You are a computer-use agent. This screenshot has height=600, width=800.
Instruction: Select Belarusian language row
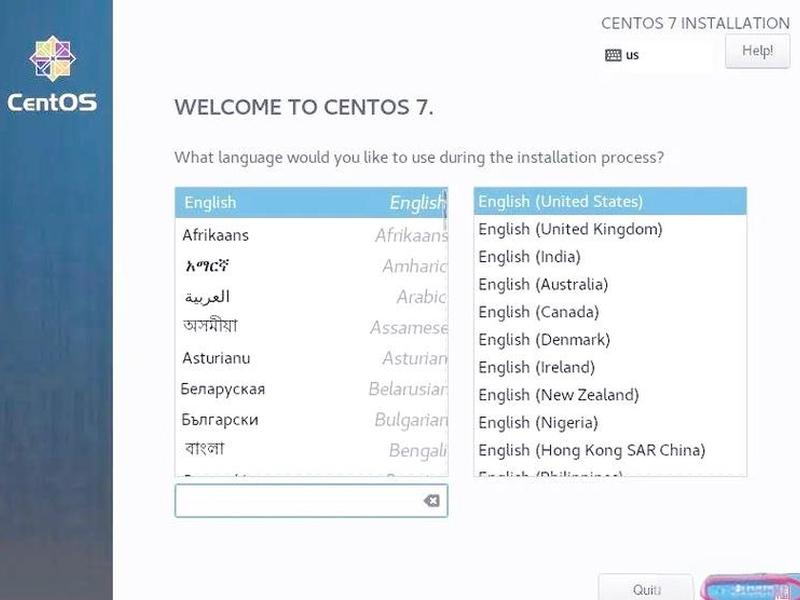click(311, 389)
